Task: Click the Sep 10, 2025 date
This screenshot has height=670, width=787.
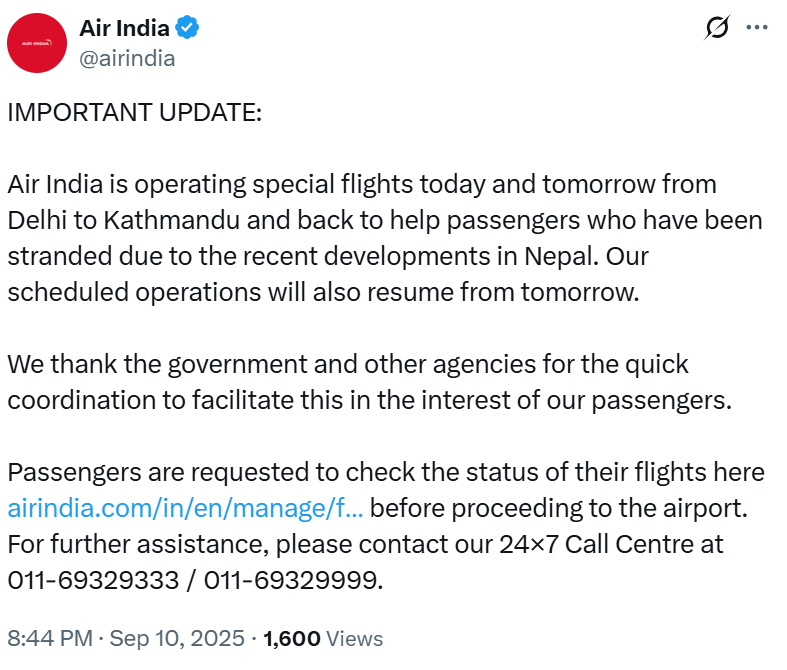Action: pyautogui.click(x=177, y=638)
